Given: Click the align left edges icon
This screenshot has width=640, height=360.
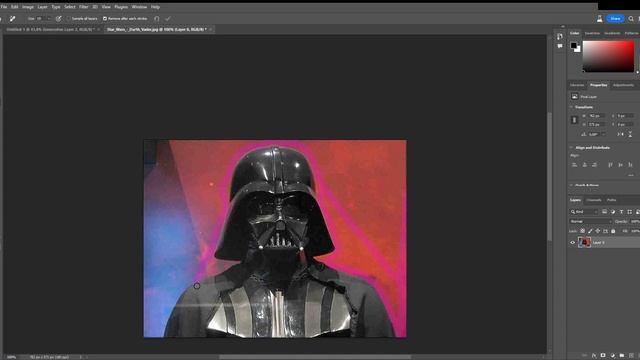Looking at the screenshot, I should (x=574, y=165).
